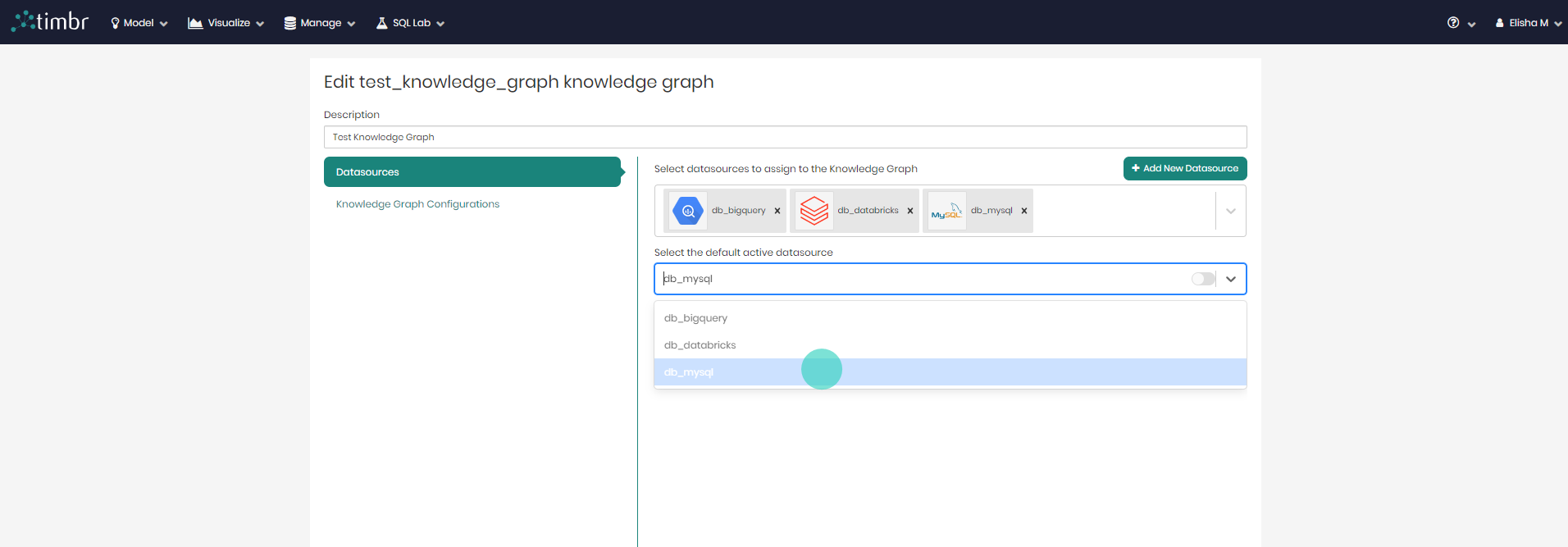1568x547 pixels.
Task: Open the Manage menu
Action: (x=320, y=23)
